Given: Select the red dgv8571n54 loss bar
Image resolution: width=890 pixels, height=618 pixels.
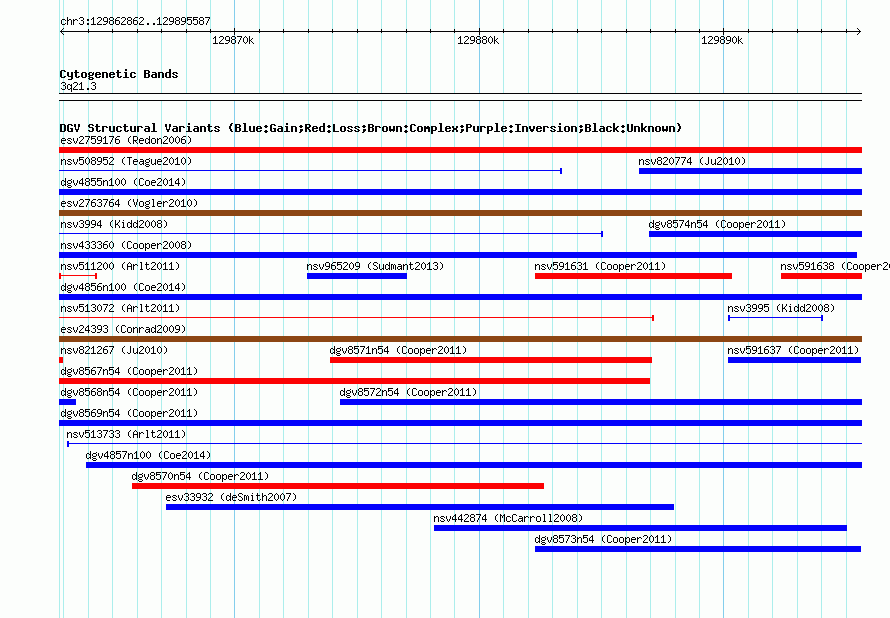Looking at the screenshot, I should pyautogui.click(x=491, y=360).
